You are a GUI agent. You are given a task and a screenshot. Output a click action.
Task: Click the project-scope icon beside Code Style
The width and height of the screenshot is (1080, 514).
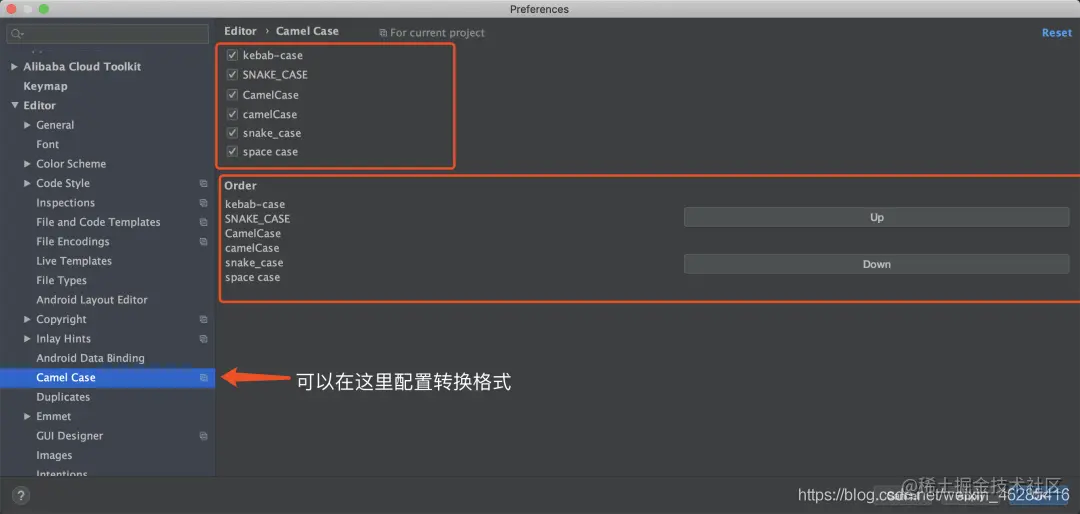click(x=203, y=183)
